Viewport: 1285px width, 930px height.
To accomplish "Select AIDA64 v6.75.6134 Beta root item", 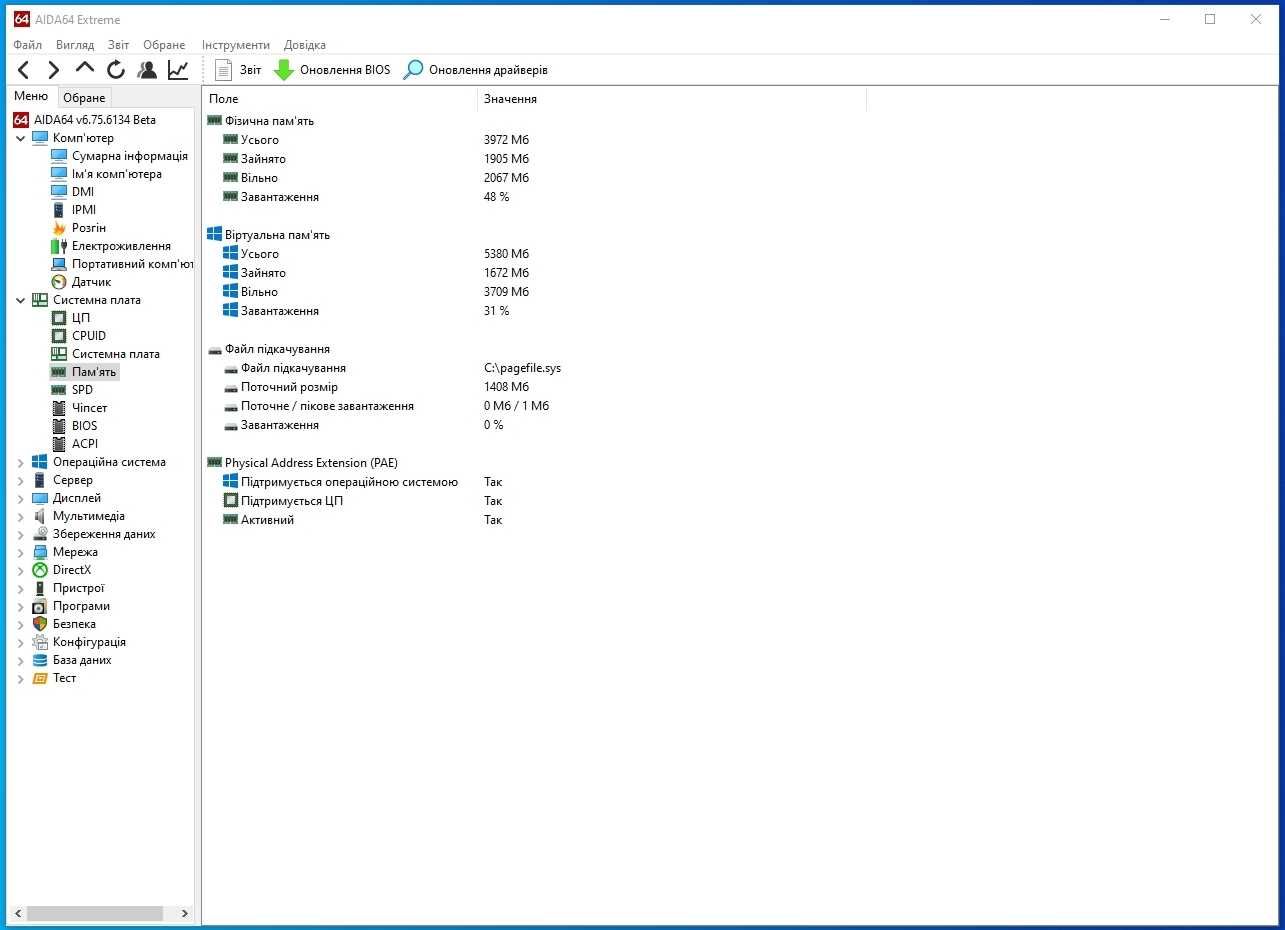I will (x=85, y=120).
